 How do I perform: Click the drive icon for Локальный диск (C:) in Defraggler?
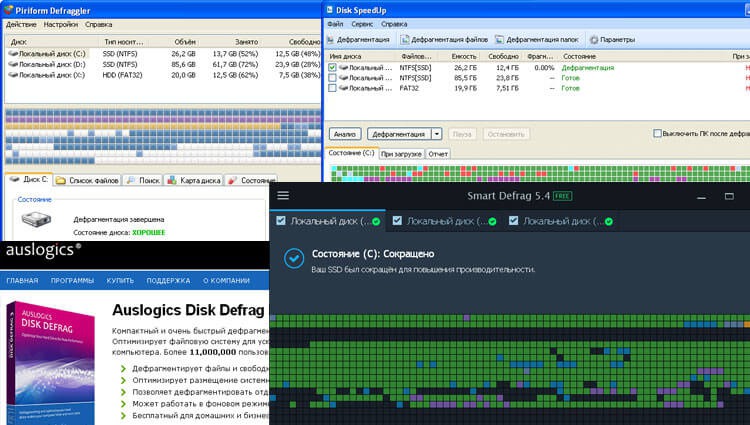pyautogui.click(x=12, y=53)
